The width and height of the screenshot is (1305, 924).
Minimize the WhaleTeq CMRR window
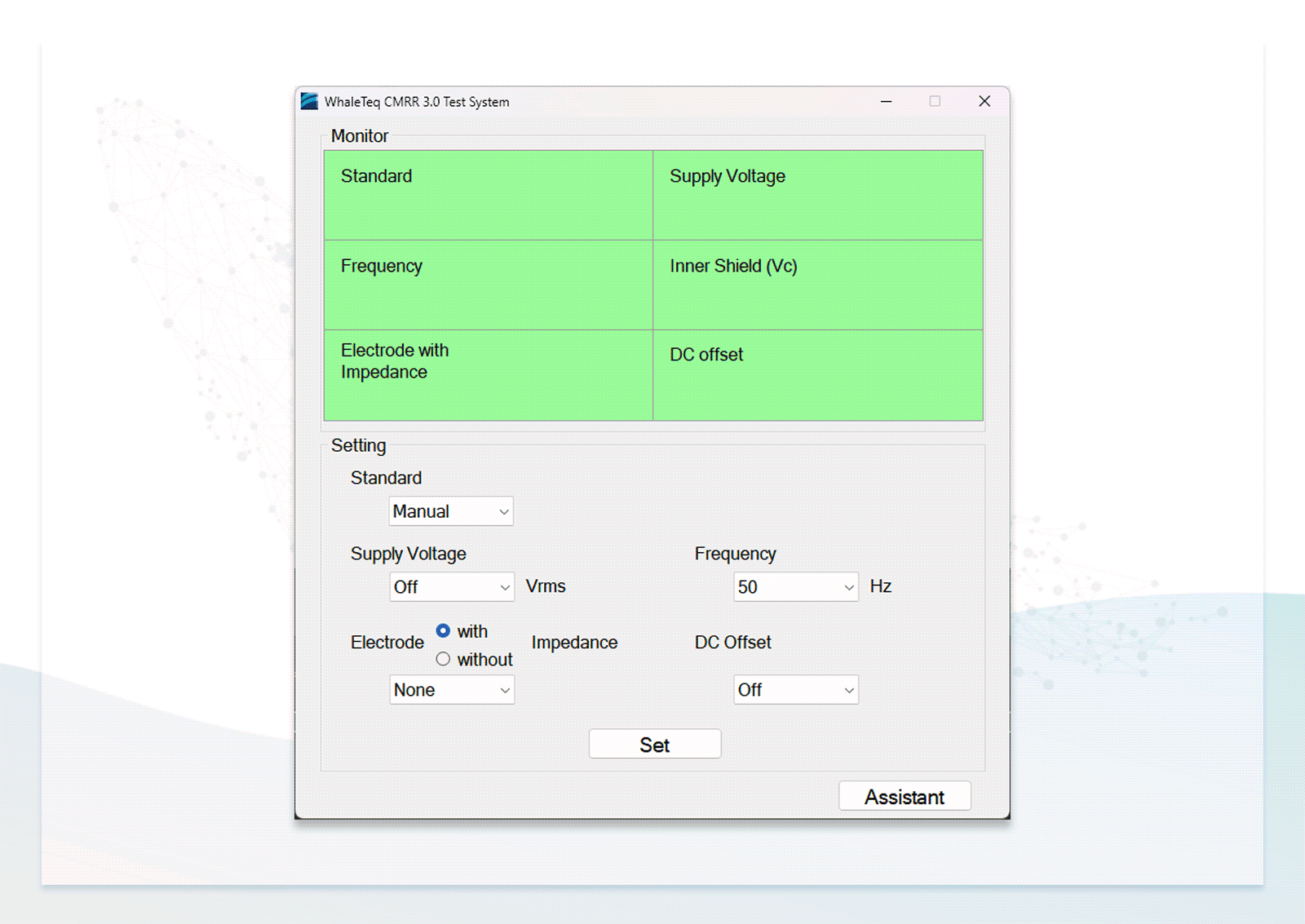pyautogui.click(x=887, y=101)
